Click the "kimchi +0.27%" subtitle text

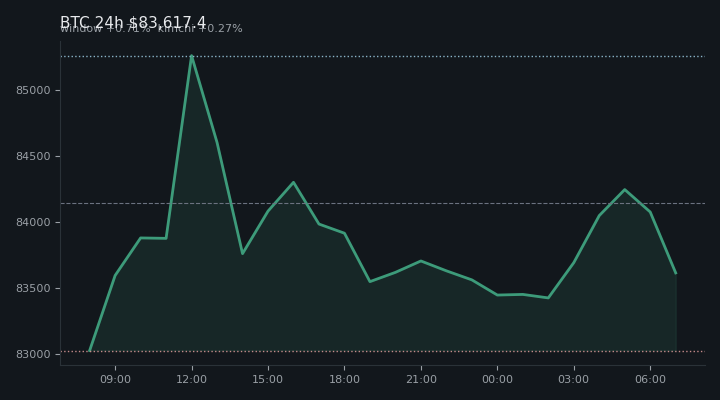[x=200, y=28]
